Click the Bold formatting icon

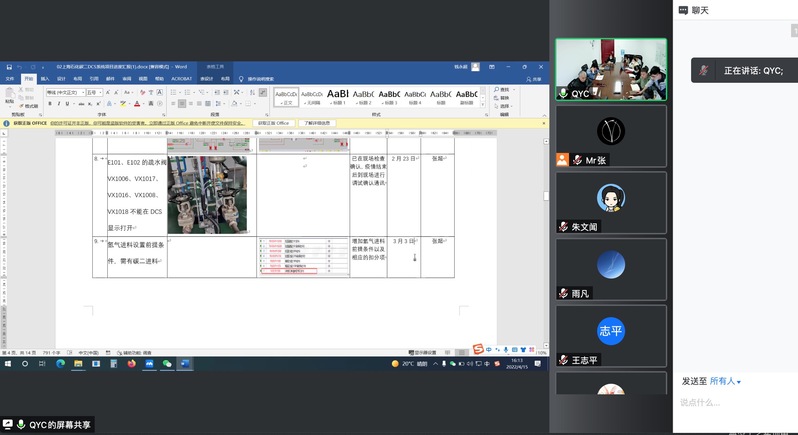pos(51,102)
